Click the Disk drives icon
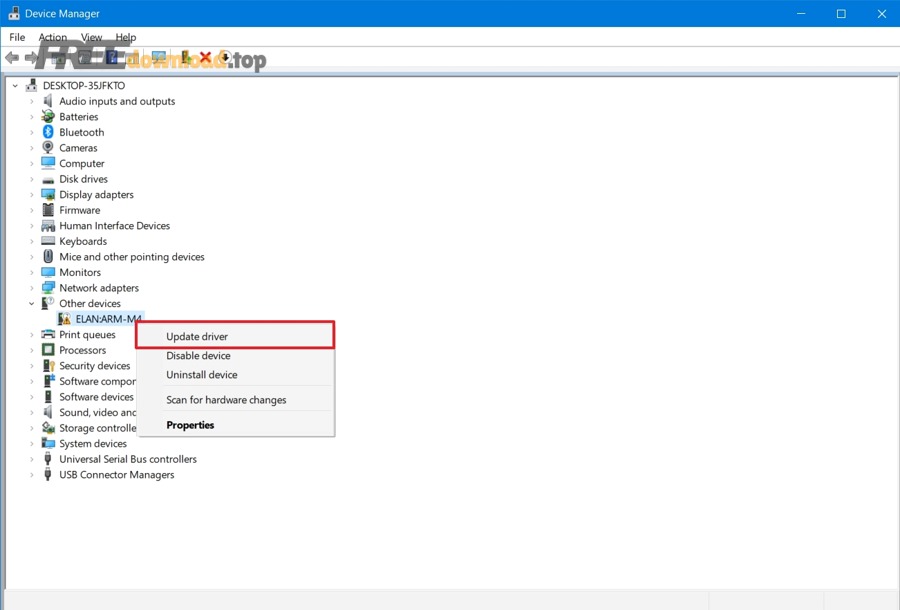 48,180
